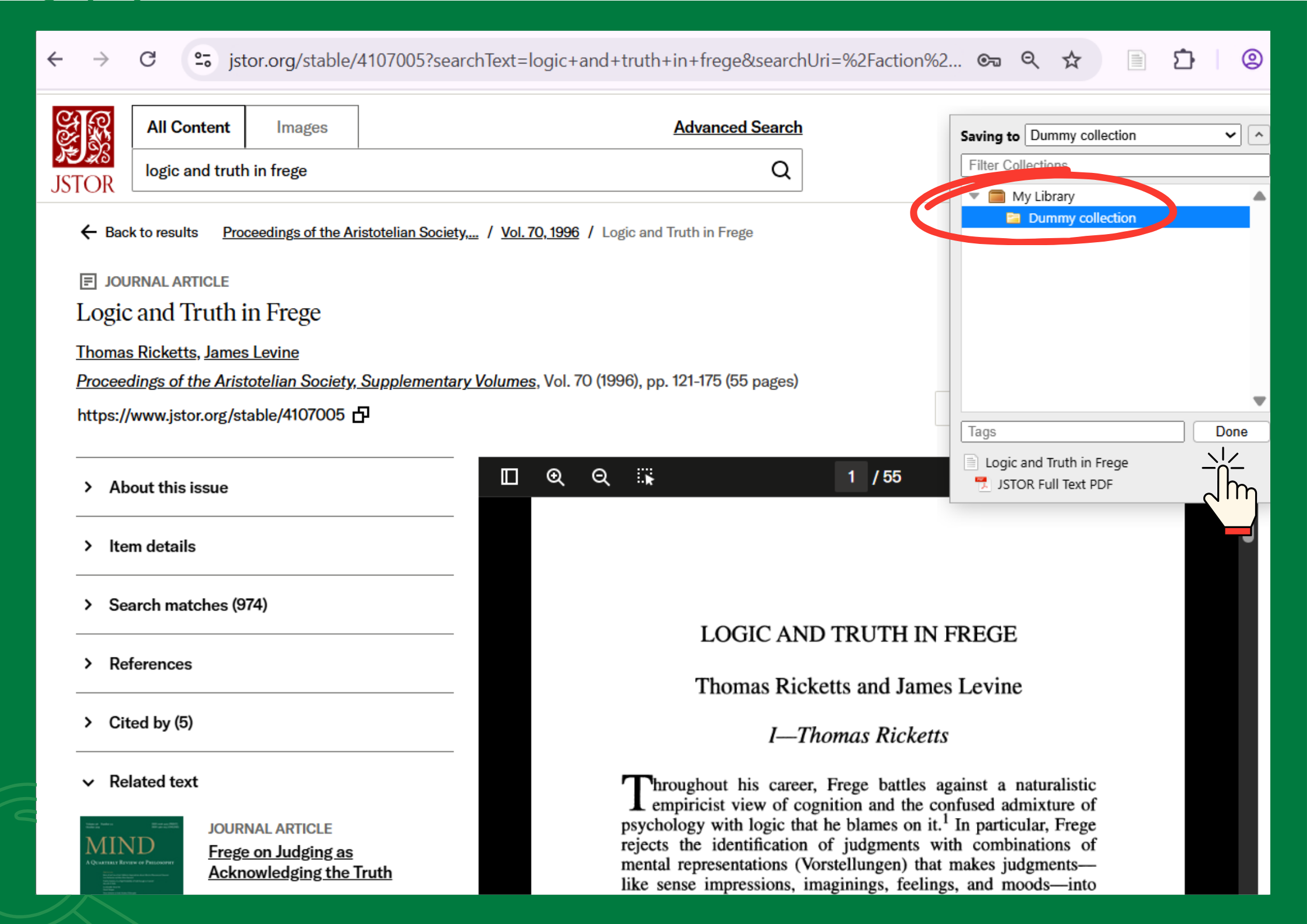1307x924 pixels.
Task: Go back with browser back arrow
Action: coord(55,59)
